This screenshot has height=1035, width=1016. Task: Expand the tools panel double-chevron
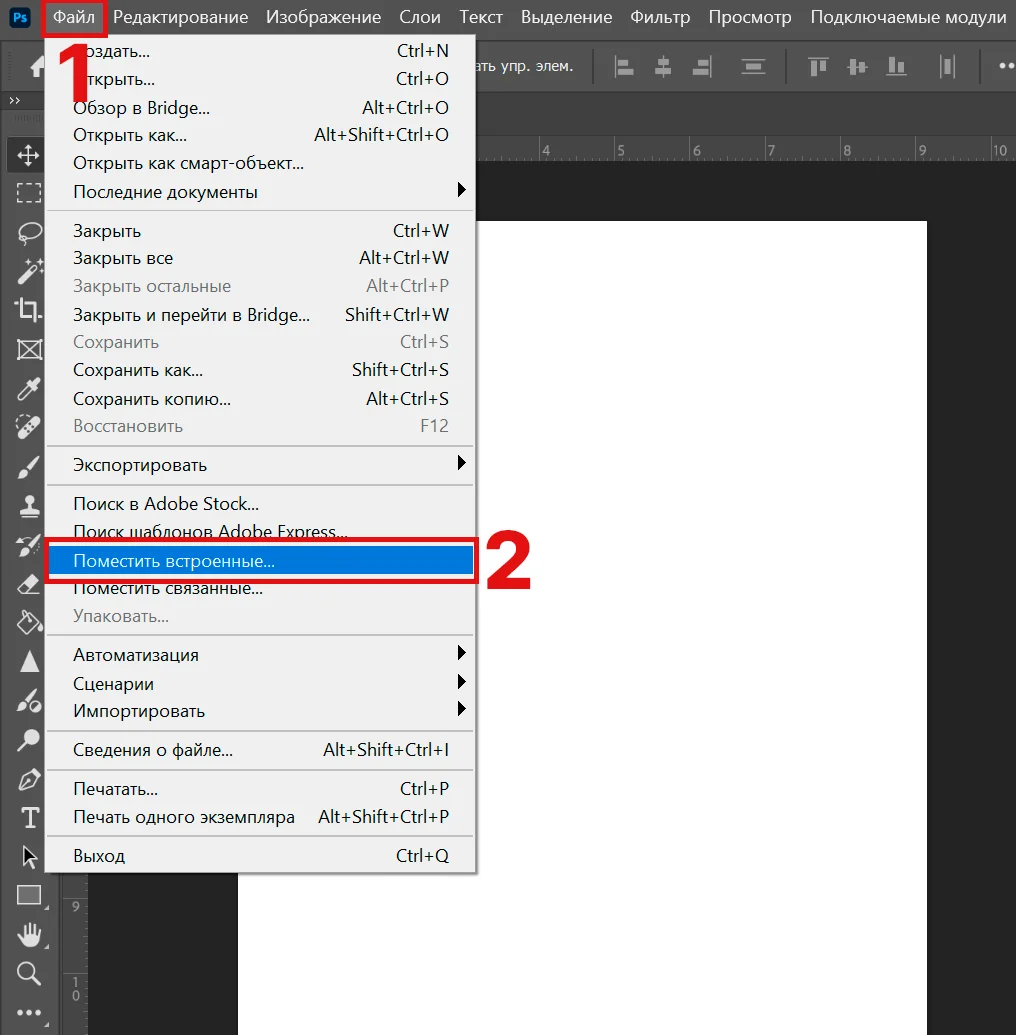point(15,100)
